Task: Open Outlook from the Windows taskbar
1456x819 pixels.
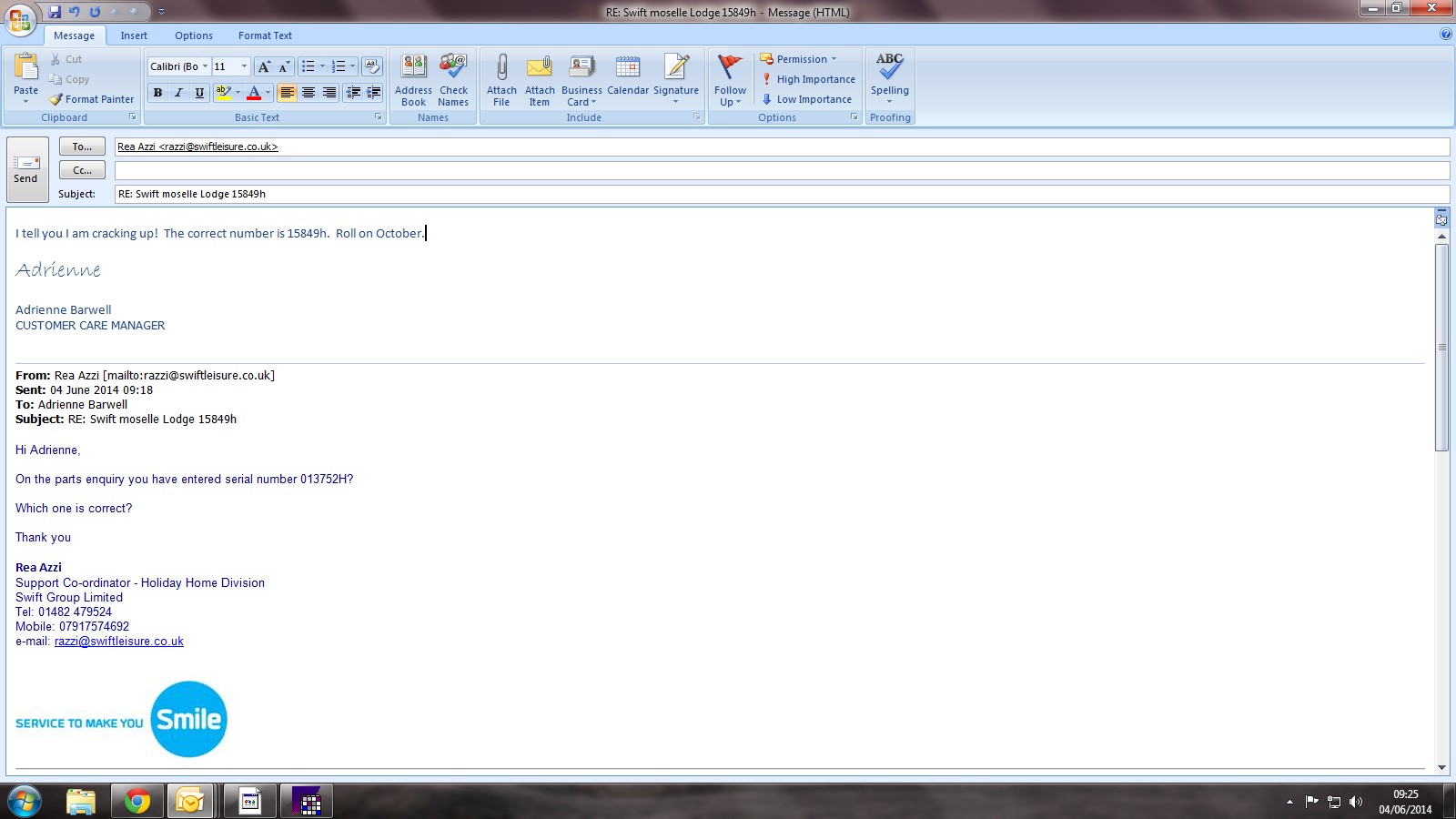Action: (191, 802)
